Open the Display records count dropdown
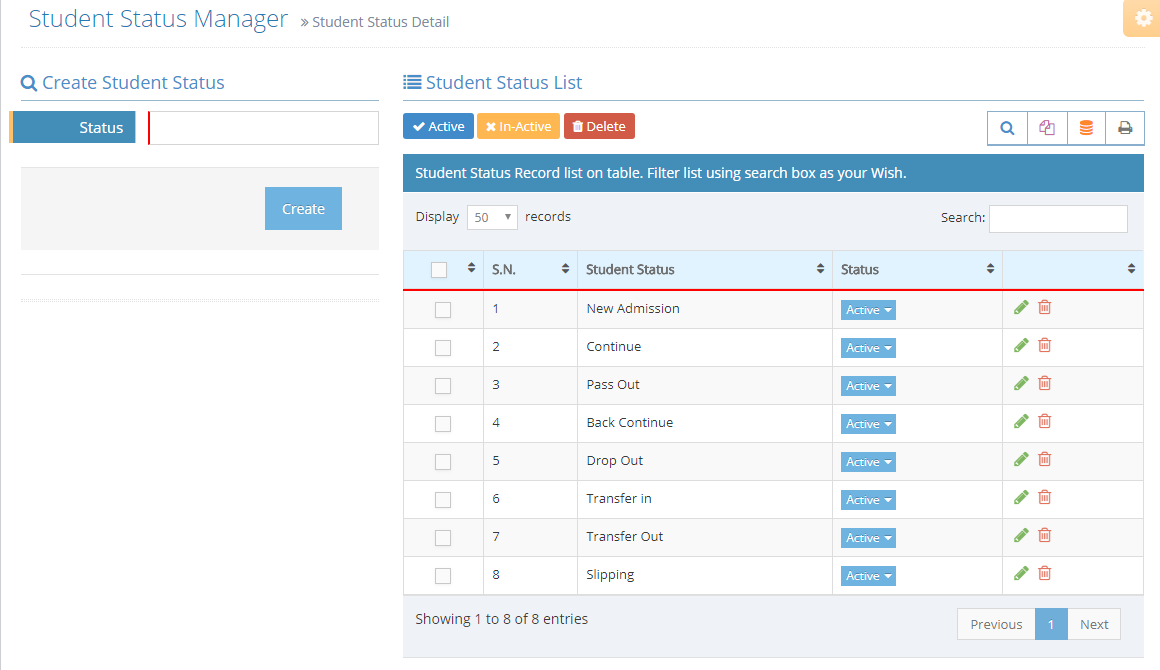The height and width of the screenshot is (670, 1160). (492, 217)
